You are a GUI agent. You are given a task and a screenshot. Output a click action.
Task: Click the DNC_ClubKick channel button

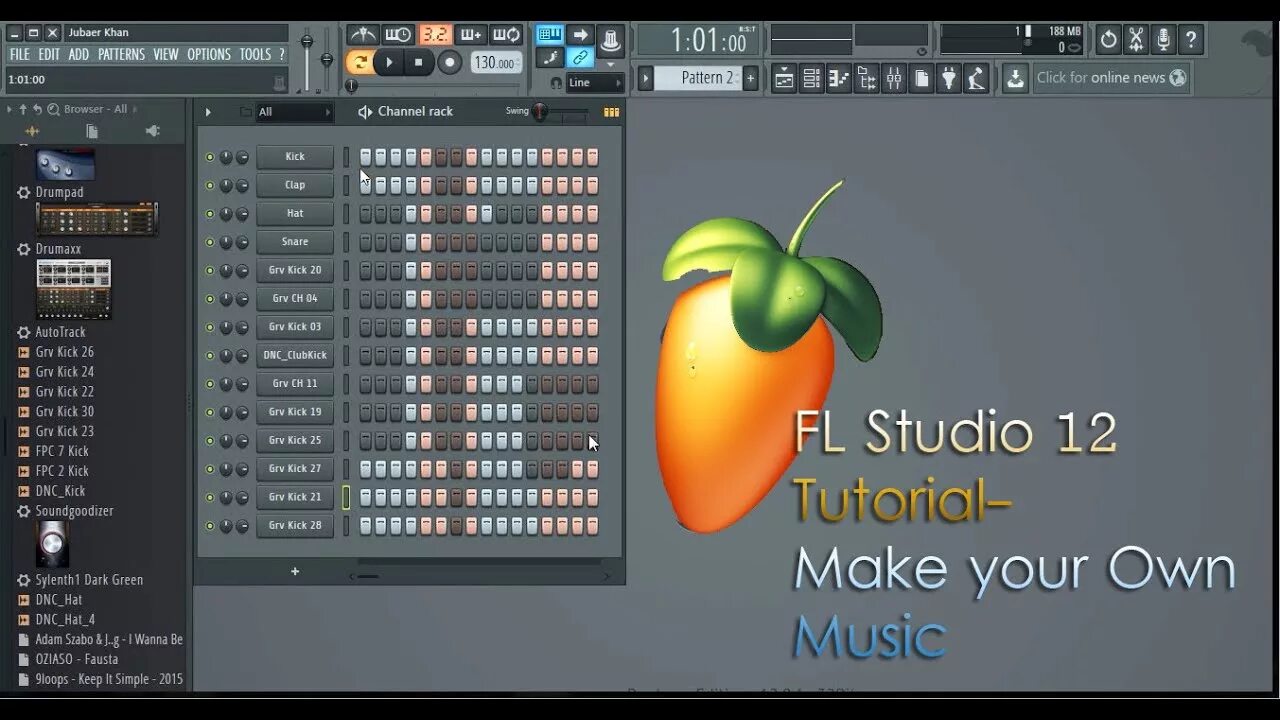(x=295, y=355)
